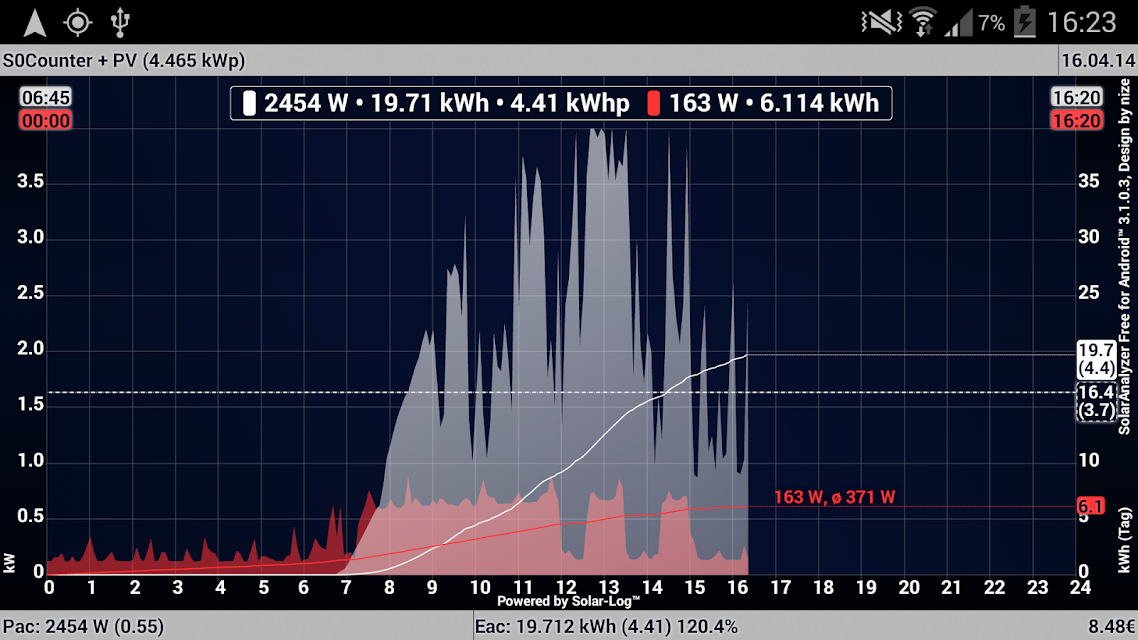The width and height of the screenshot is (1138, 640).
Task: Tap the 06:45 start time label
Action: (x=46, y=97)
